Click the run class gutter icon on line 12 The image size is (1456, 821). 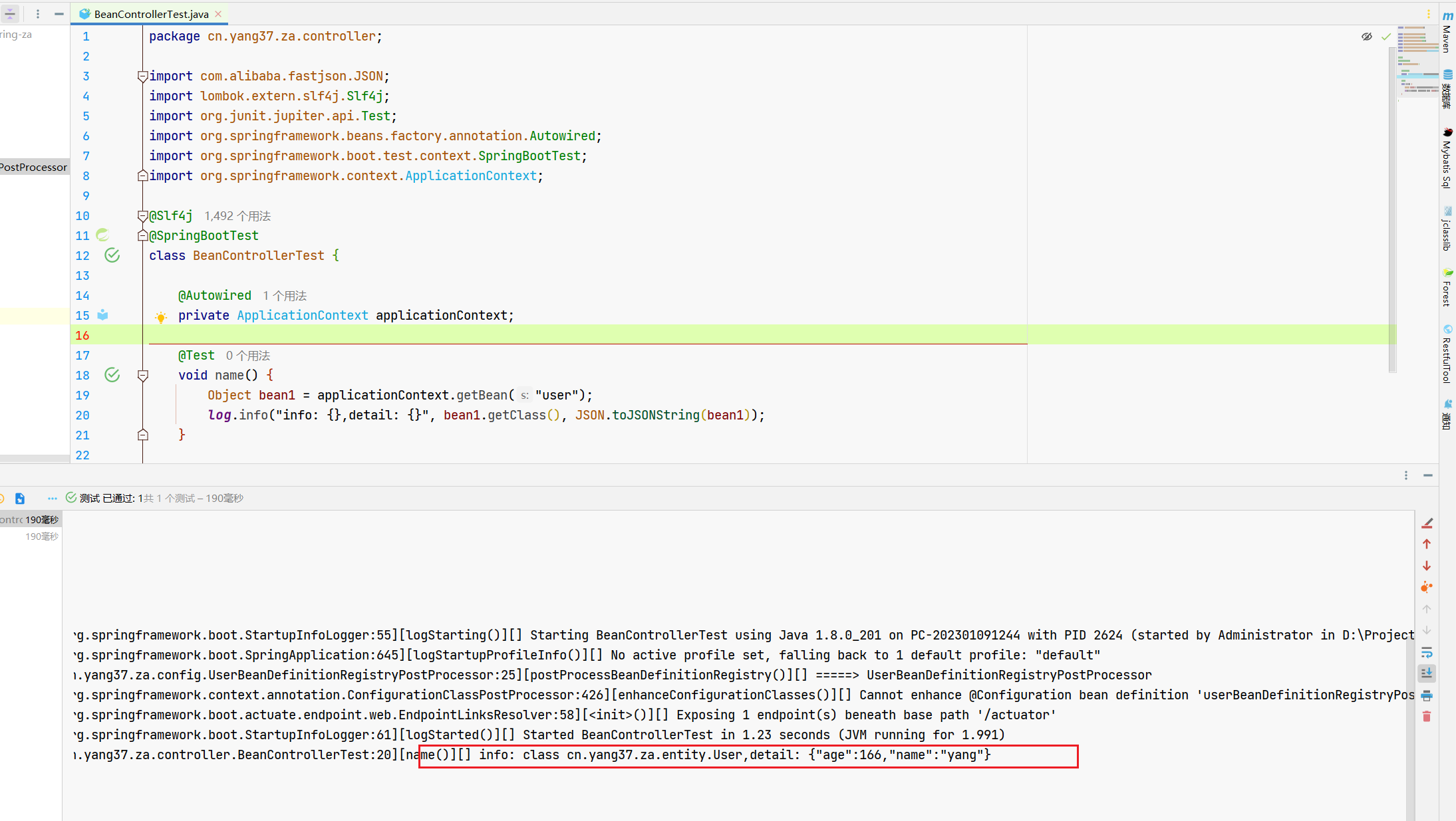click(x=112, y=255)
